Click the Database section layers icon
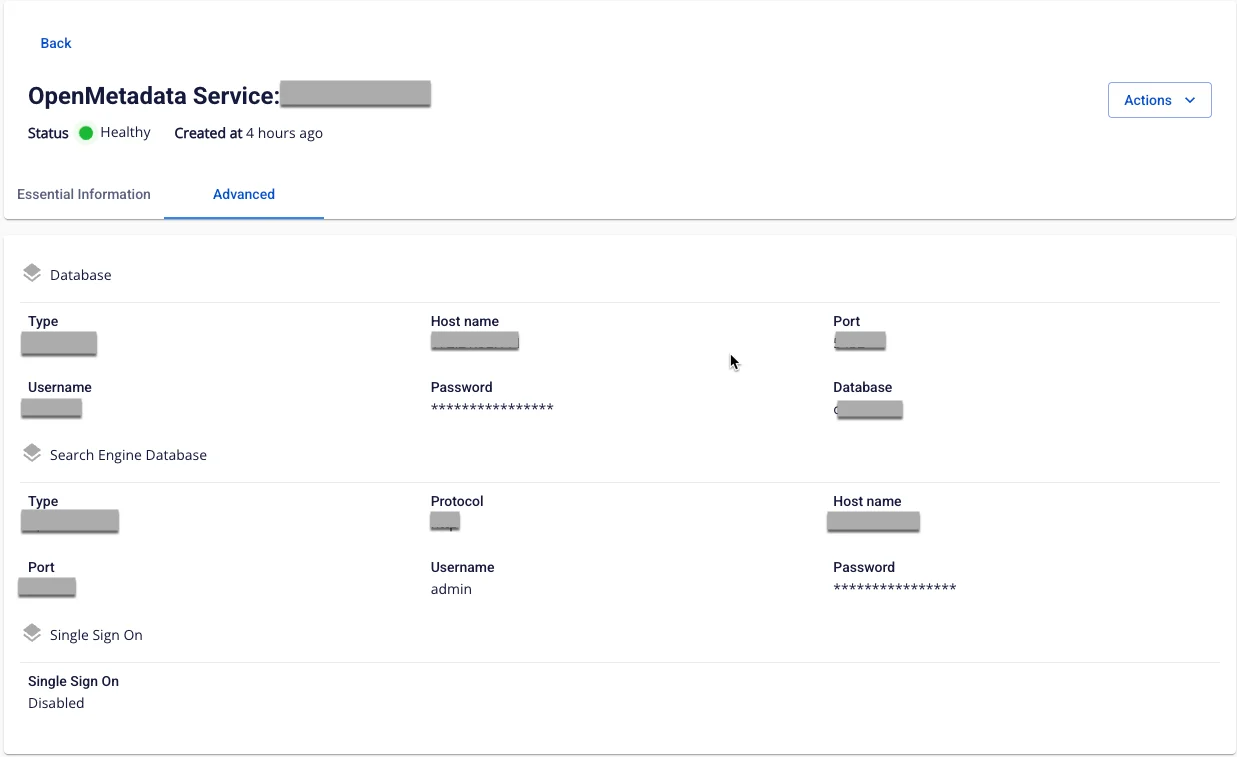Image resolution: width=1237 pixels, height=757 pixels. tap(32, 273)
